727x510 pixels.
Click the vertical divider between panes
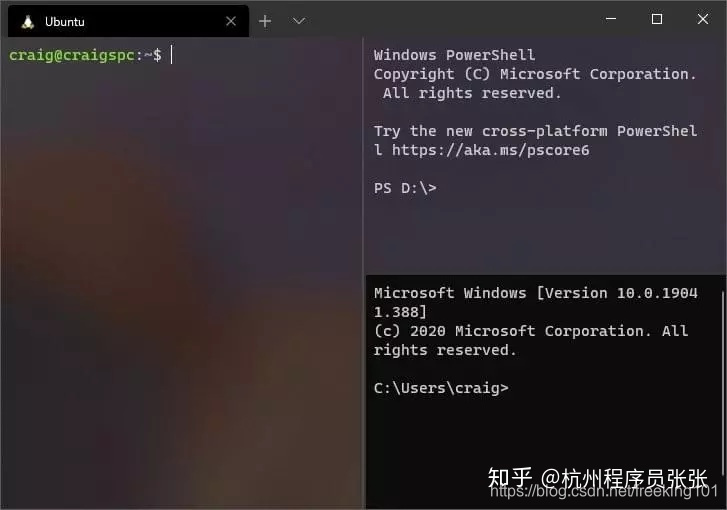[x=363, y=274]
